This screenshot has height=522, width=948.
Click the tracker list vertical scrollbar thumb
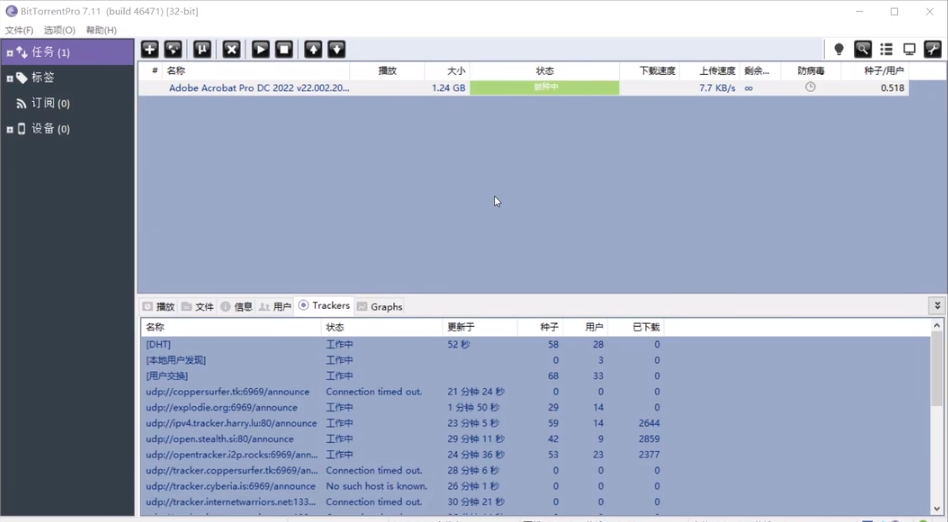pos(937,369)
